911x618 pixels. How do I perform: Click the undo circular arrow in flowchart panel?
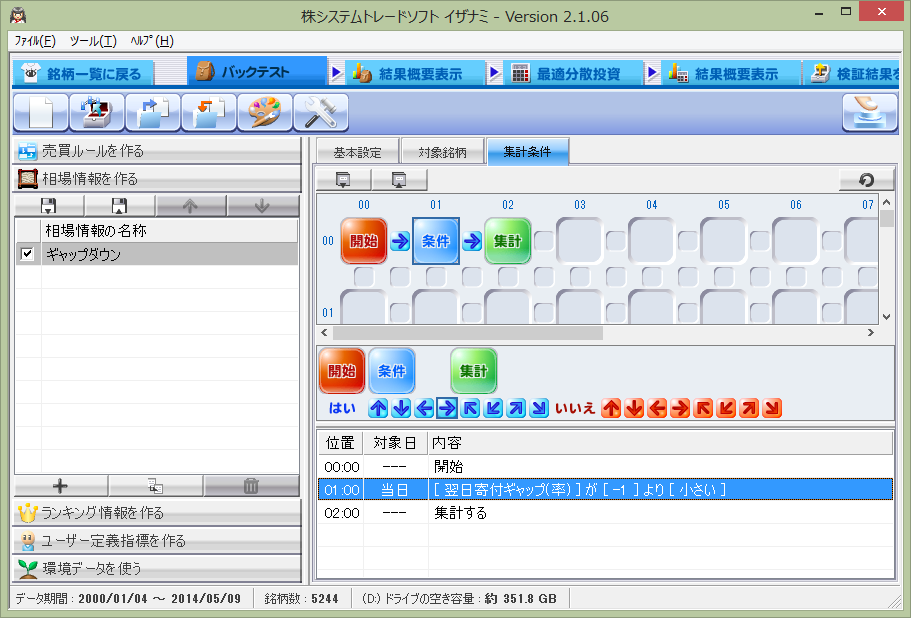pyautogui.click(x=866, y=180)
